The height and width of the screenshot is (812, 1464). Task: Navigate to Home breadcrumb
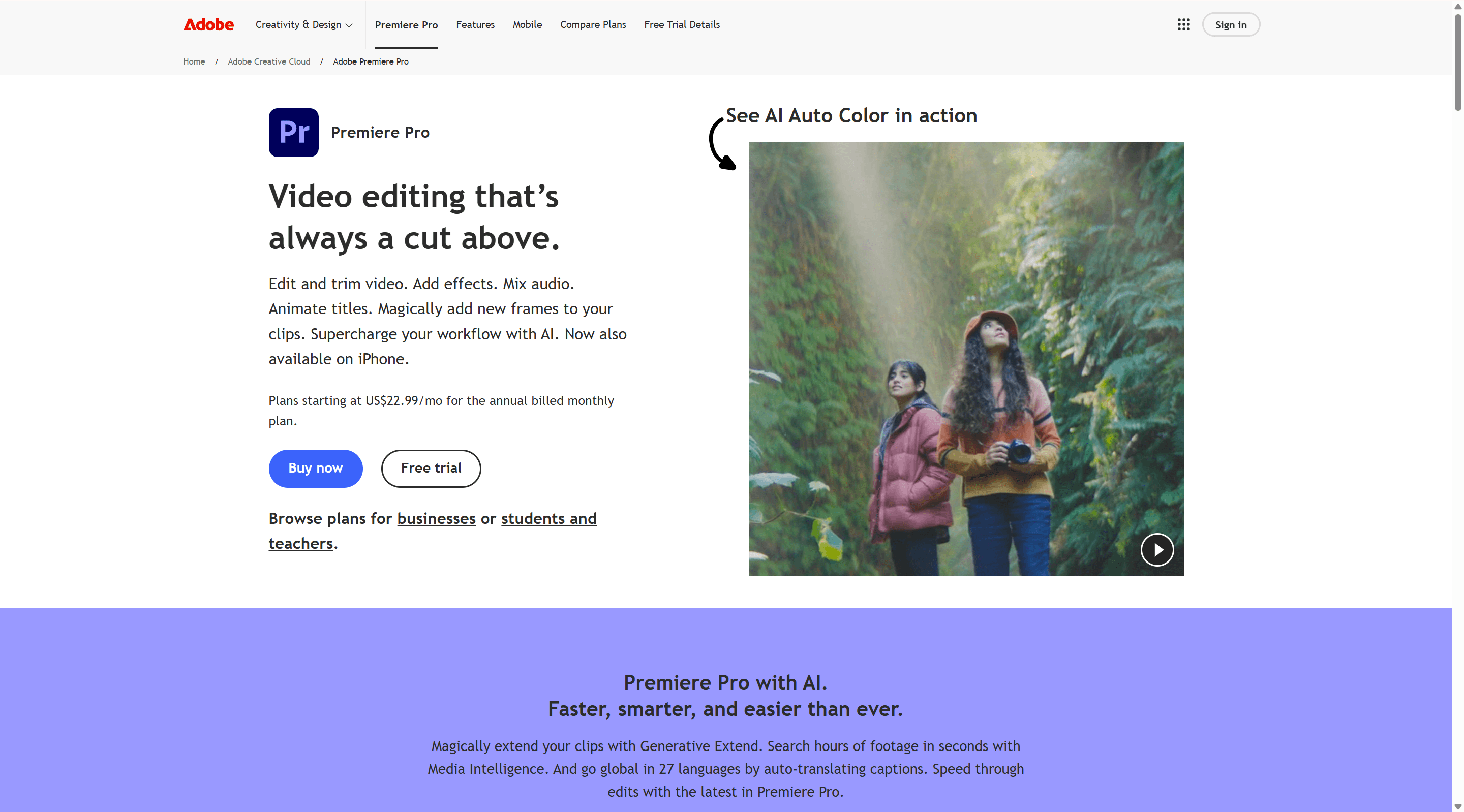194,61
